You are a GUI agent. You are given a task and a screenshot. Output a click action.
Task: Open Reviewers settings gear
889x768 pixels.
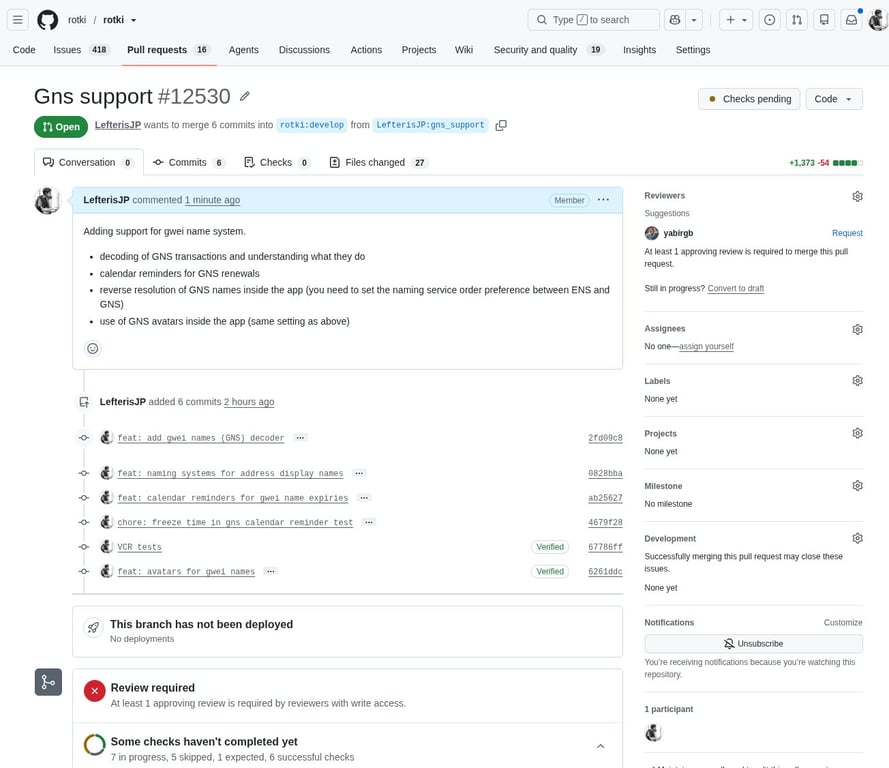point(857,196)
